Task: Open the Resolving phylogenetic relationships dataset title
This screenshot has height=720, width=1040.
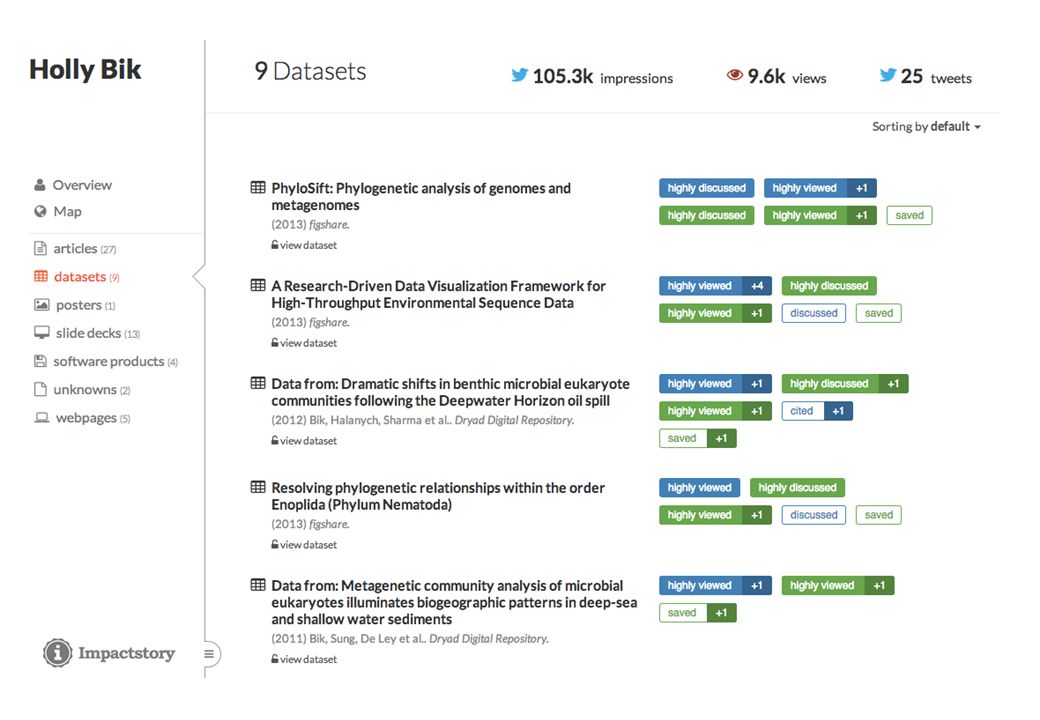Action: 438,496
